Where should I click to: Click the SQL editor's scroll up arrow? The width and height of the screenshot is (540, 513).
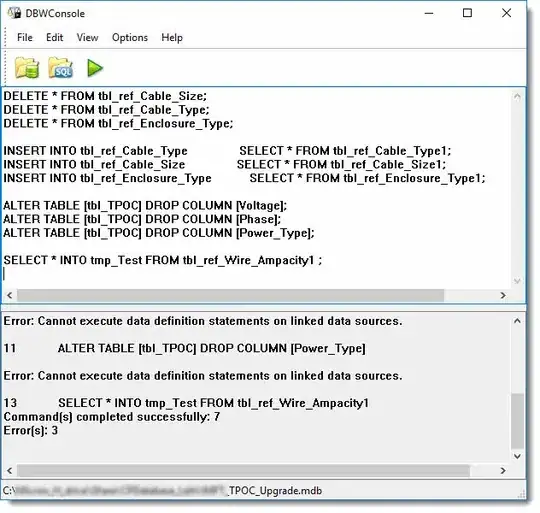tap(517, 97)
